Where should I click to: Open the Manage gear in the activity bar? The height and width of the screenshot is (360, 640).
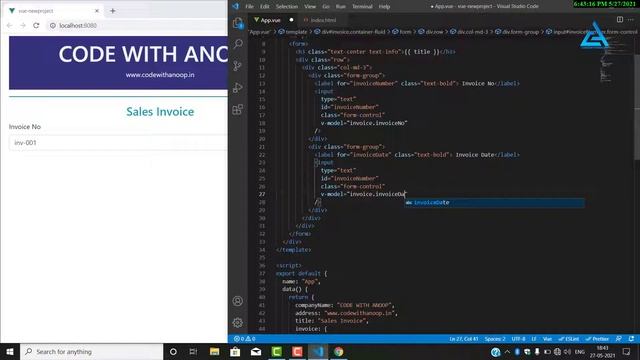238,323
